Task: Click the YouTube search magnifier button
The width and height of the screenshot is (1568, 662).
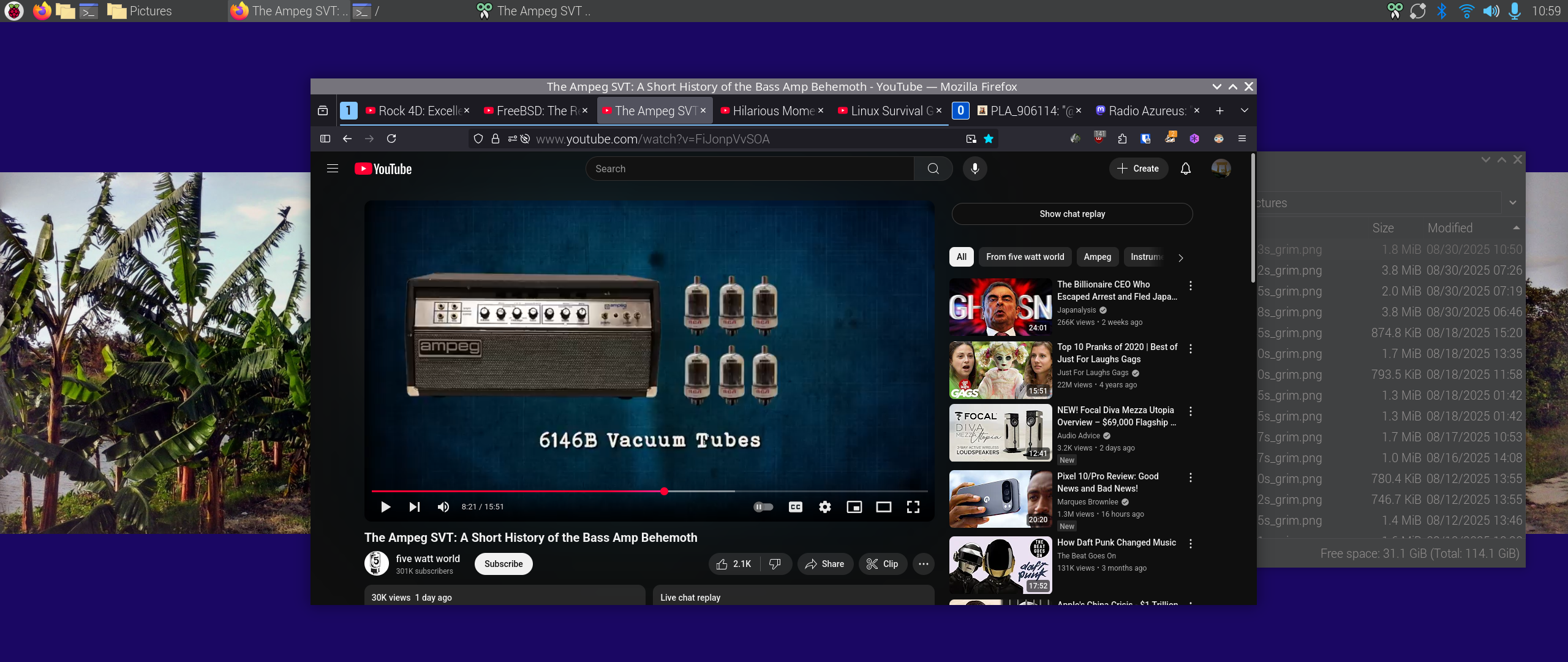Action: [x=933, y=169]
